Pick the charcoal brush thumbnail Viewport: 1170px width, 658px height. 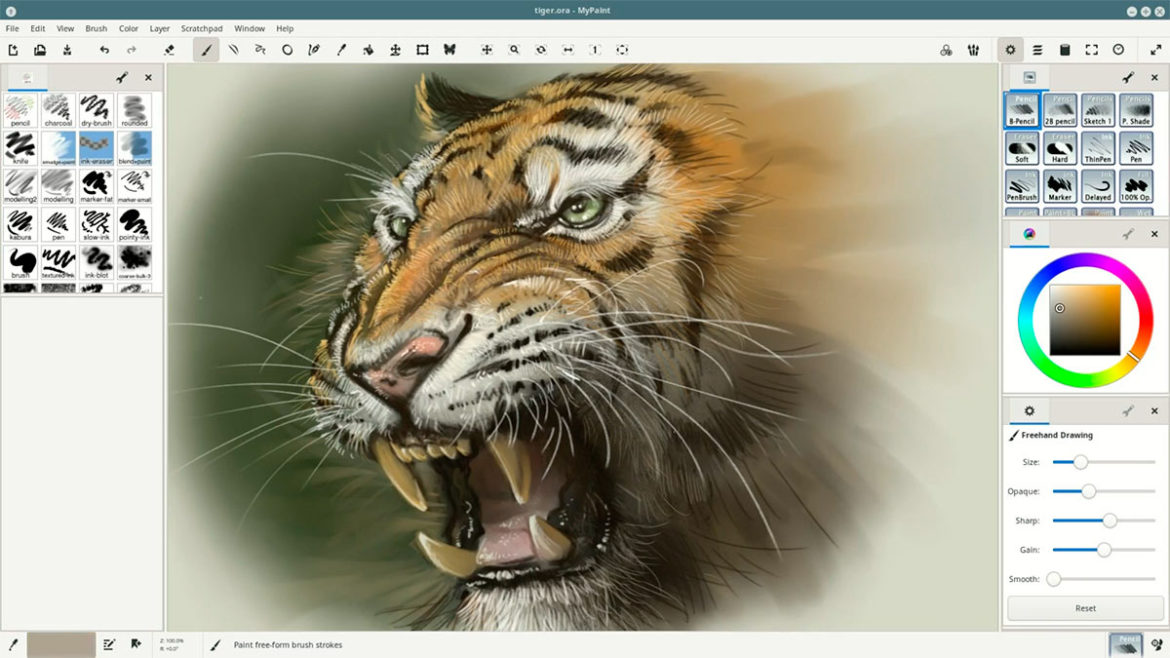point(58,110)
